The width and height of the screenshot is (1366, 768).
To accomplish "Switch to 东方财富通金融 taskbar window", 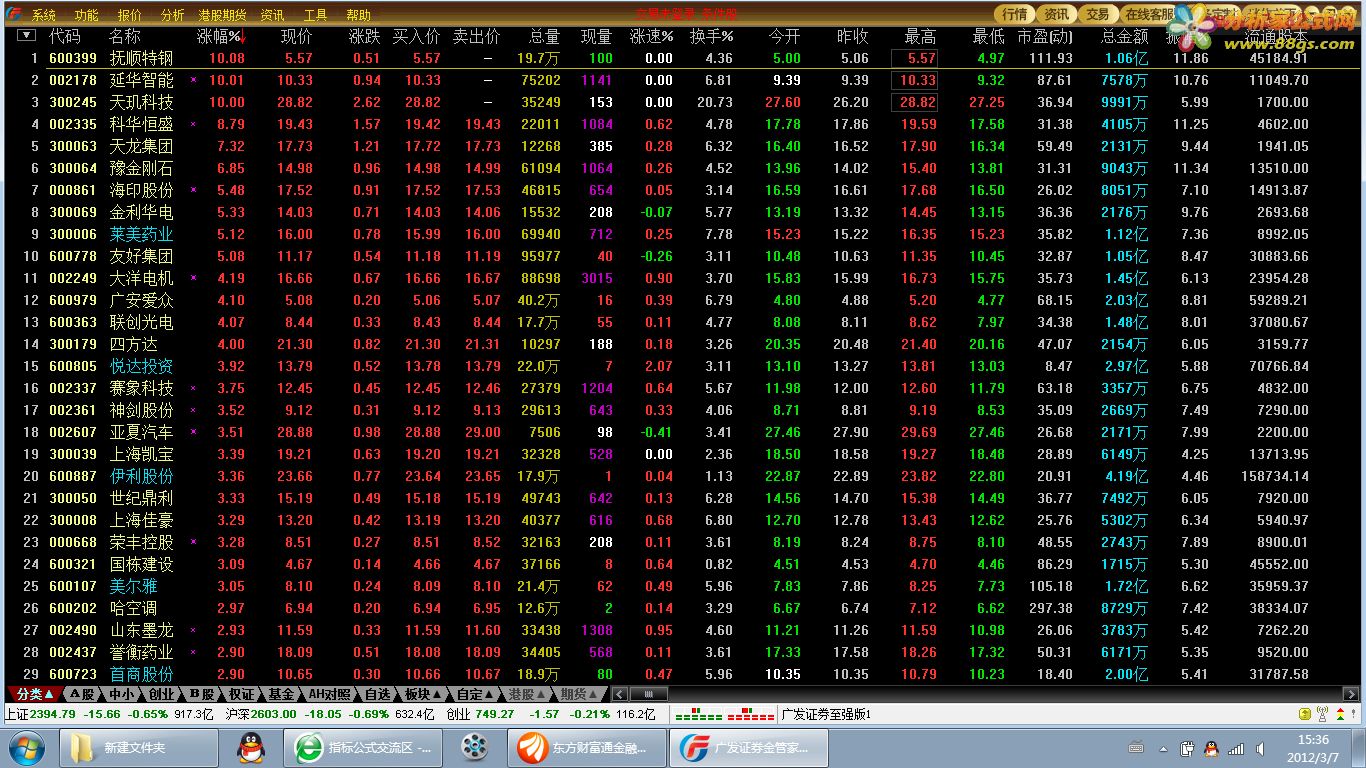I will click(587, 747).
